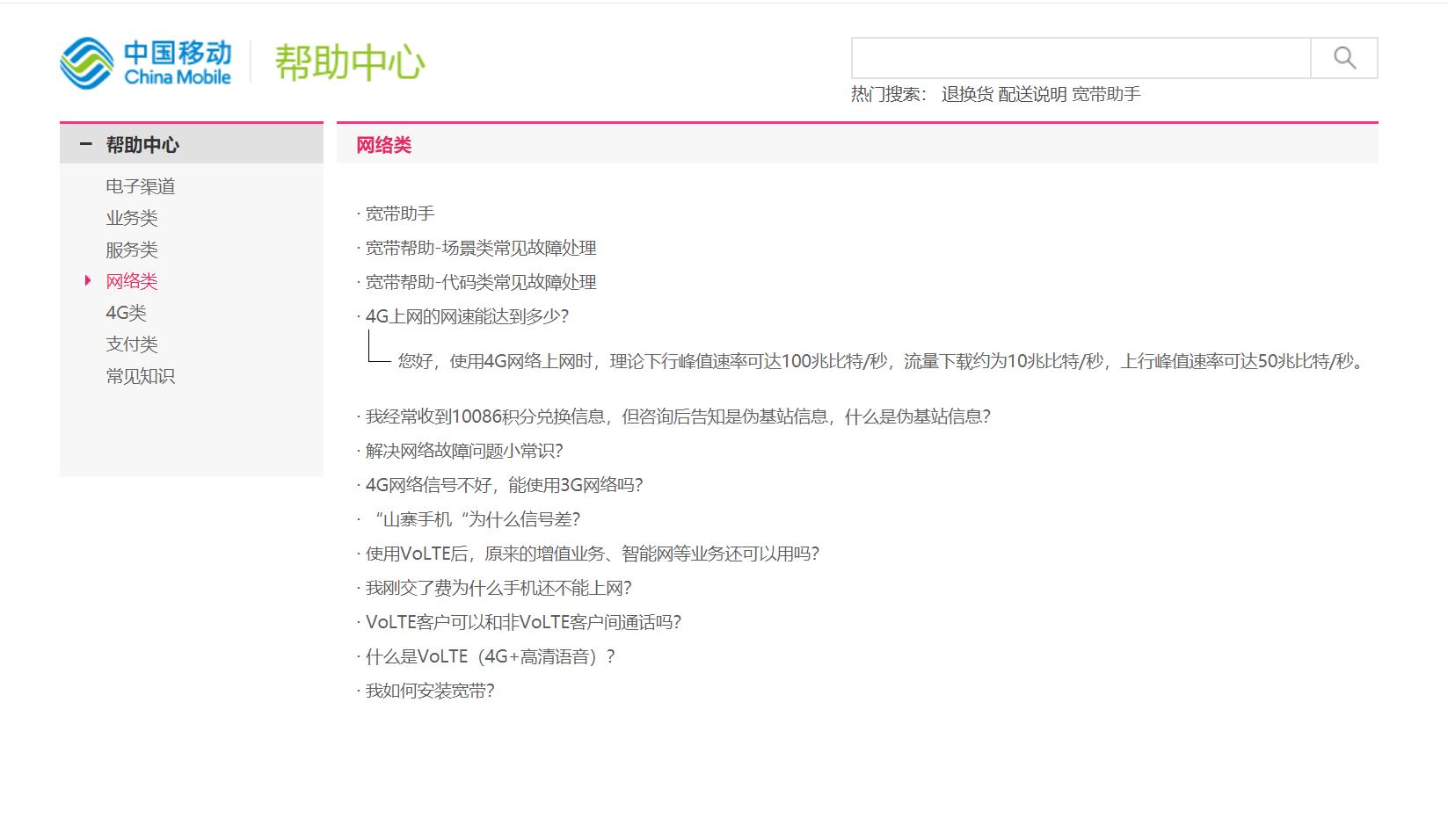Expand the question 4G上网的网速能达到多少
This screenshot has width=1448, height=840.
tap(469, 316)
